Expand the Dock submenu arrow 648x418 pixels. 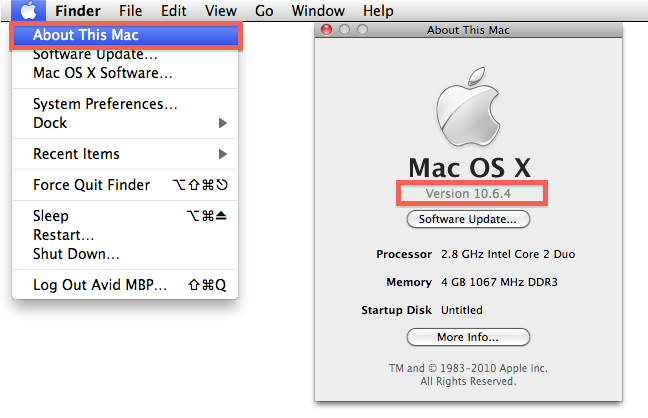[x=223, y=123]
